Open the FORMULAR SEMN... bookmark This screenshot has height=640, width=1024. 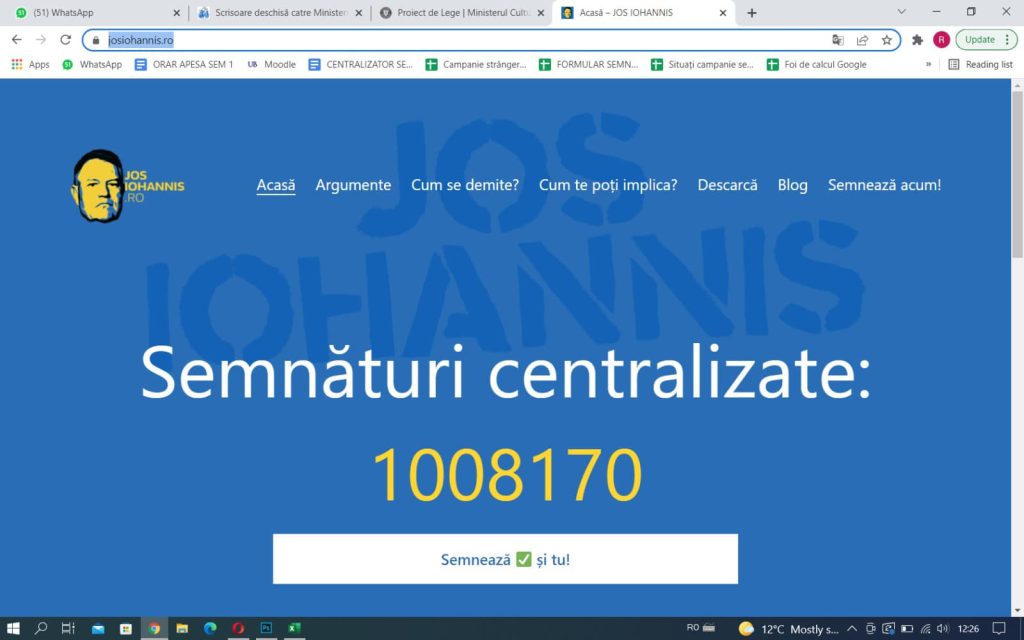[x=588, y=64]
